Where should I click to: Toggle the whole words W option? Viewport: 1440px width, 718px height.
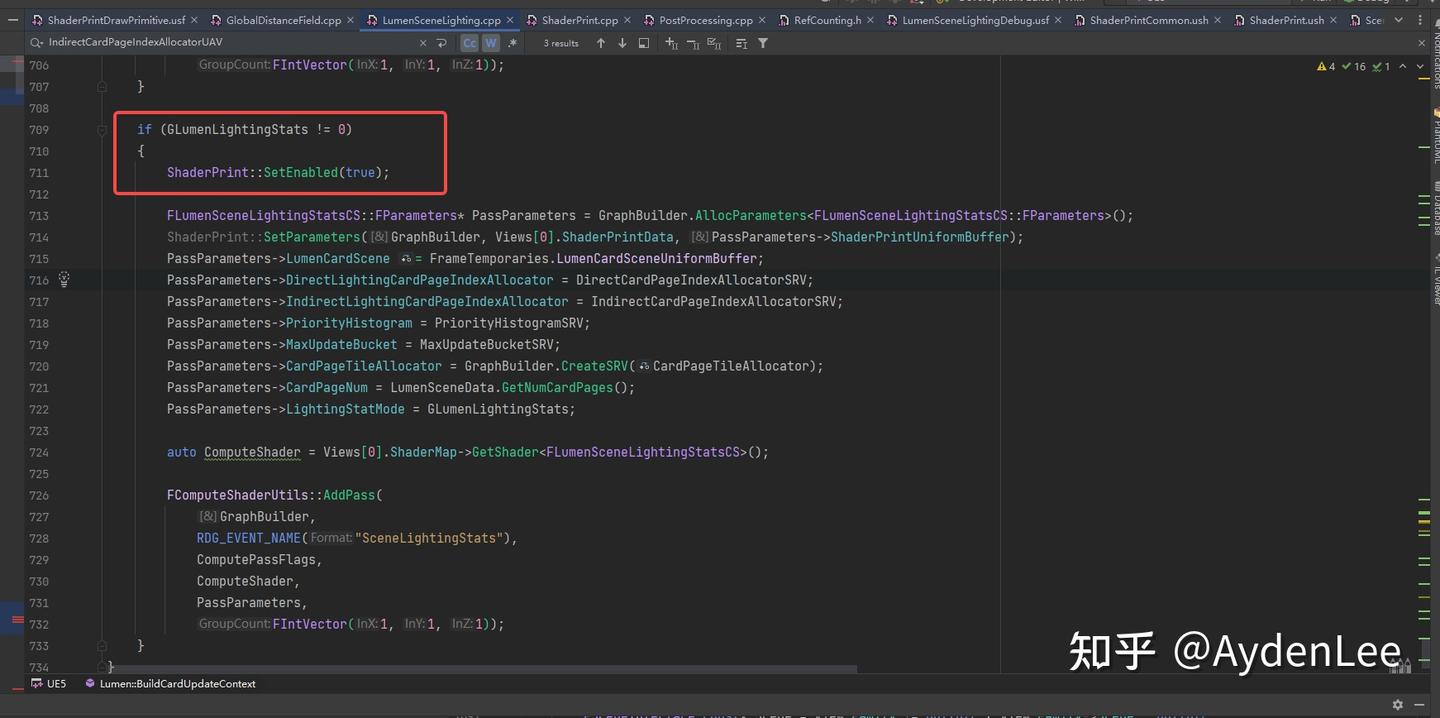tap(490, 43)
